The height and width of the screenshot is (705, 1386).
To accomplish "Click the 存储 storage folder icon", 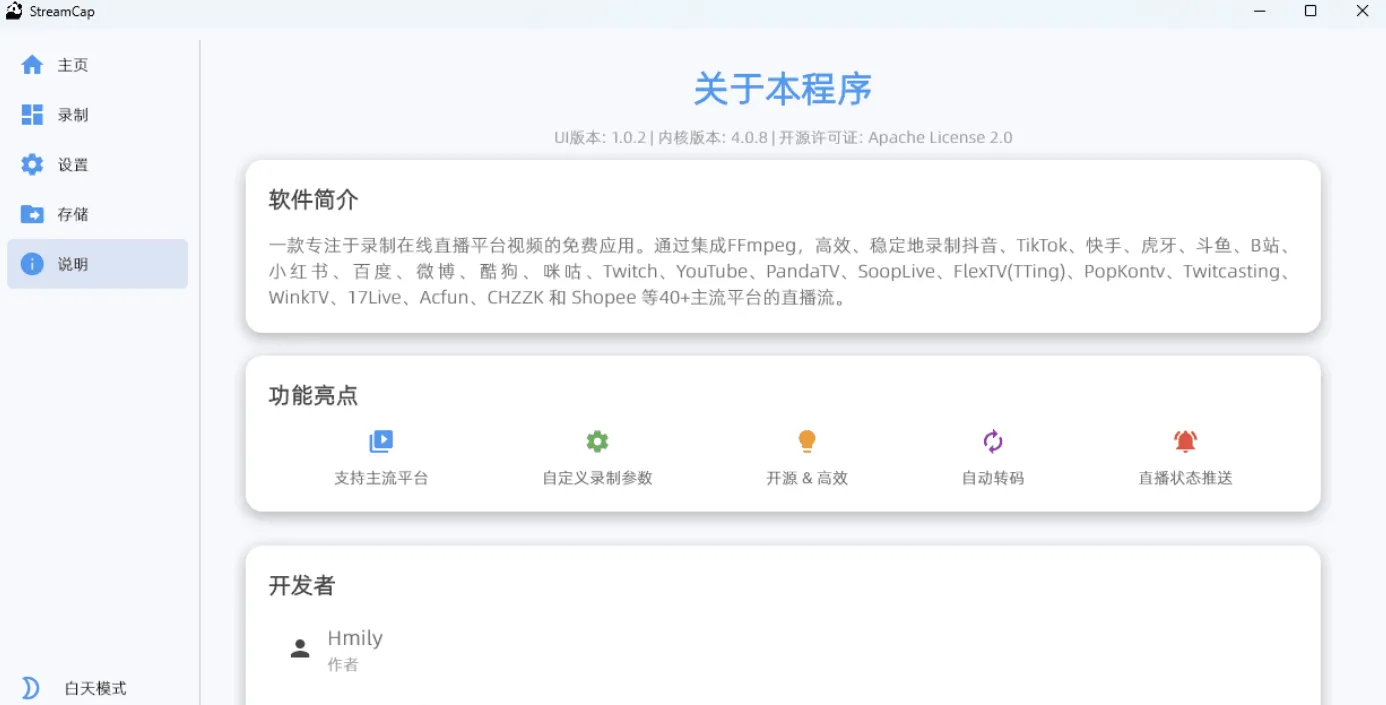I will 33,214.
